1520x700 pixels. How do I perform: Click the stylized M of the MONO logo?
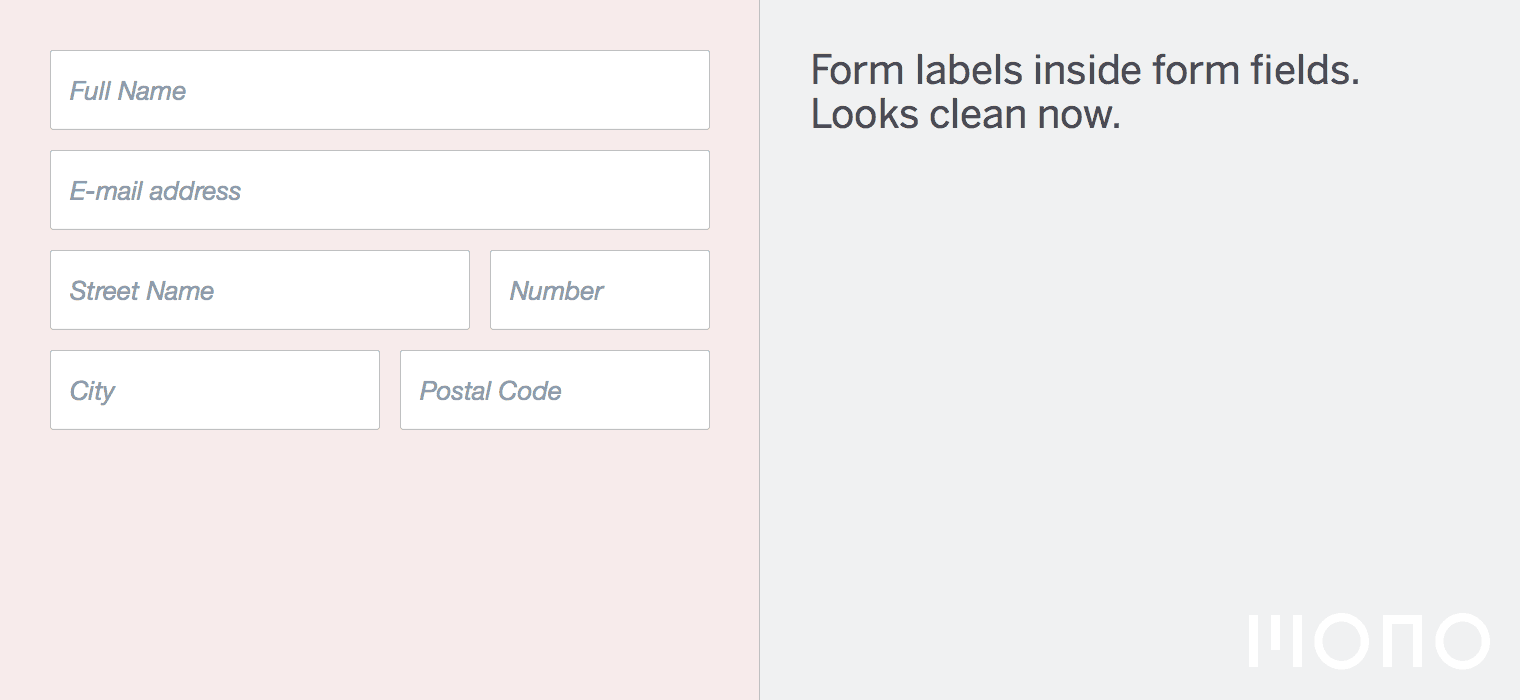[1276, 640]
